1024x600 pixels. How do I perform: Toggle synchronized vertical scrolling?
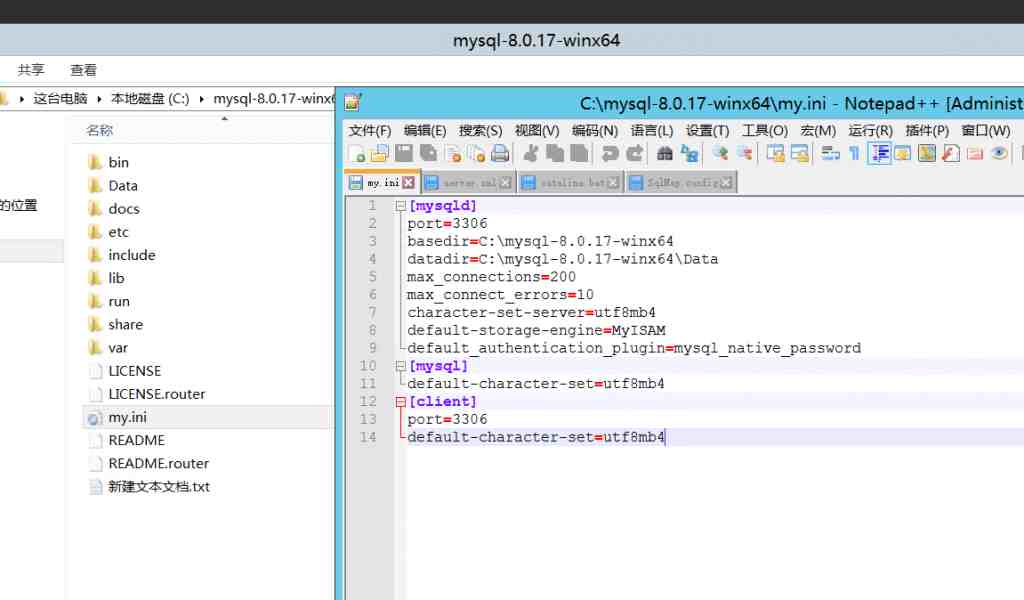pyautogui.click(x=776, y=153)
